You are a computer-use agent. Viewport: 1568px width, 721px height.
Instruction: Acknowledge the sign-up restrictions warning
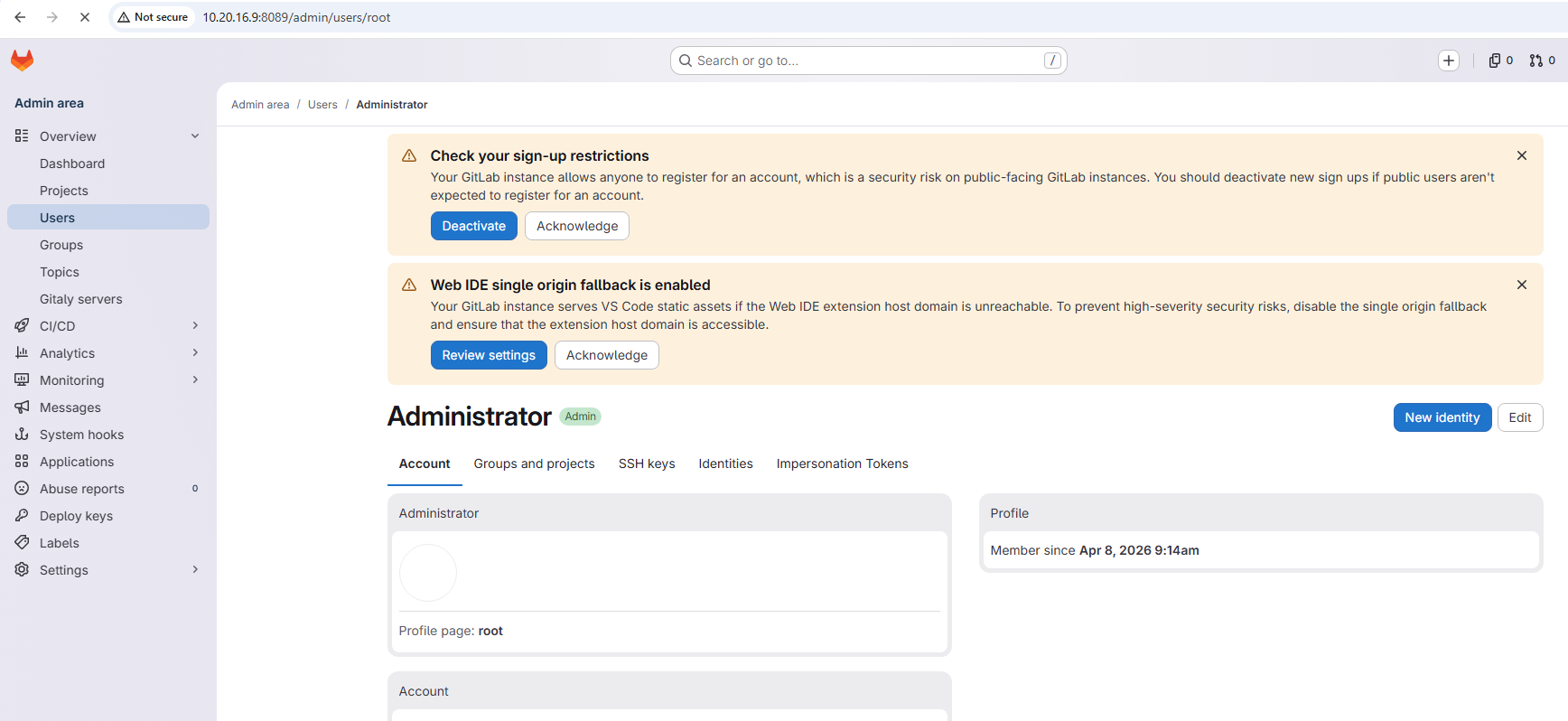577,226
